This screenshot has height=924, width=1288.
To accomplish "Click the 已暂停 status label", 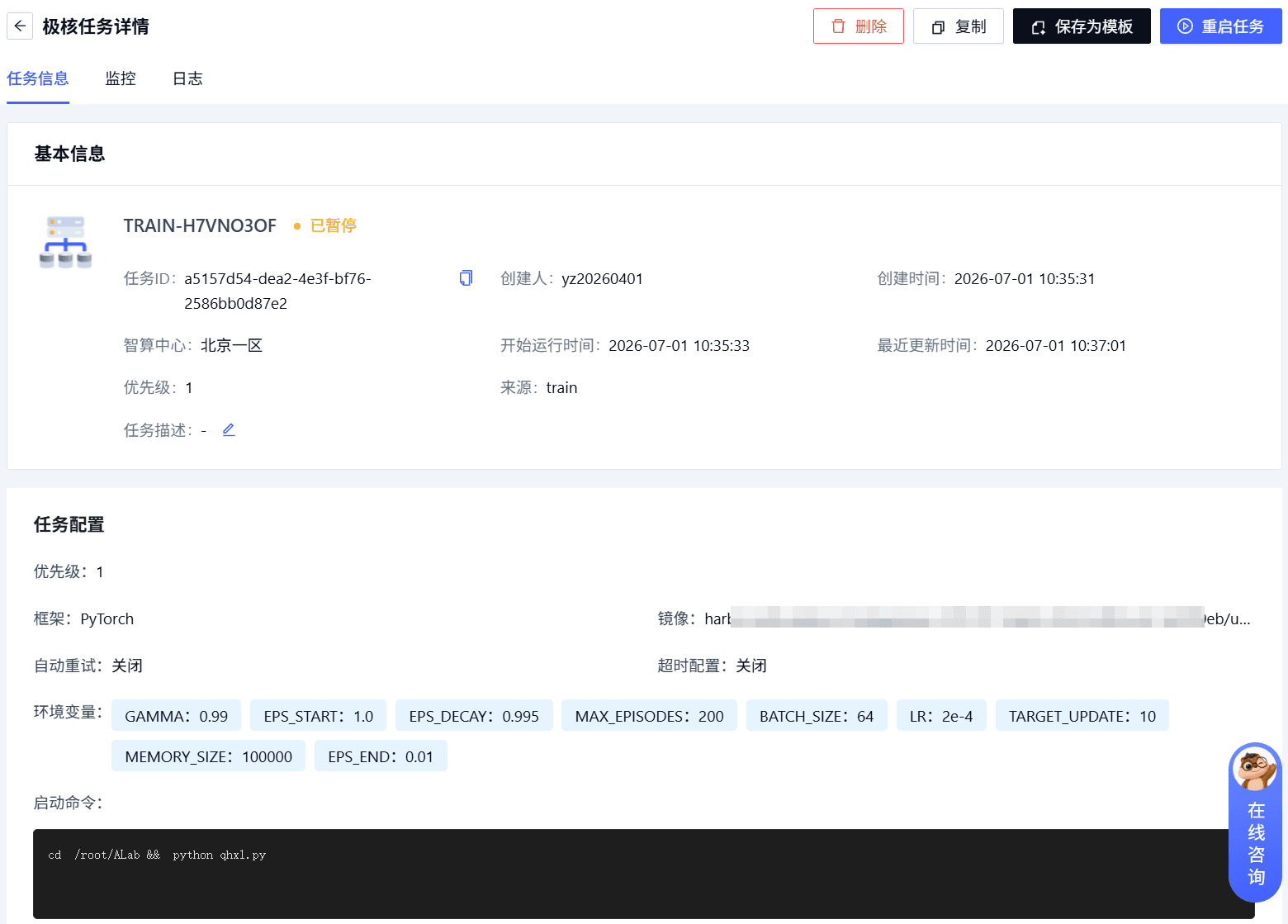I will click(x=334, y=225).
